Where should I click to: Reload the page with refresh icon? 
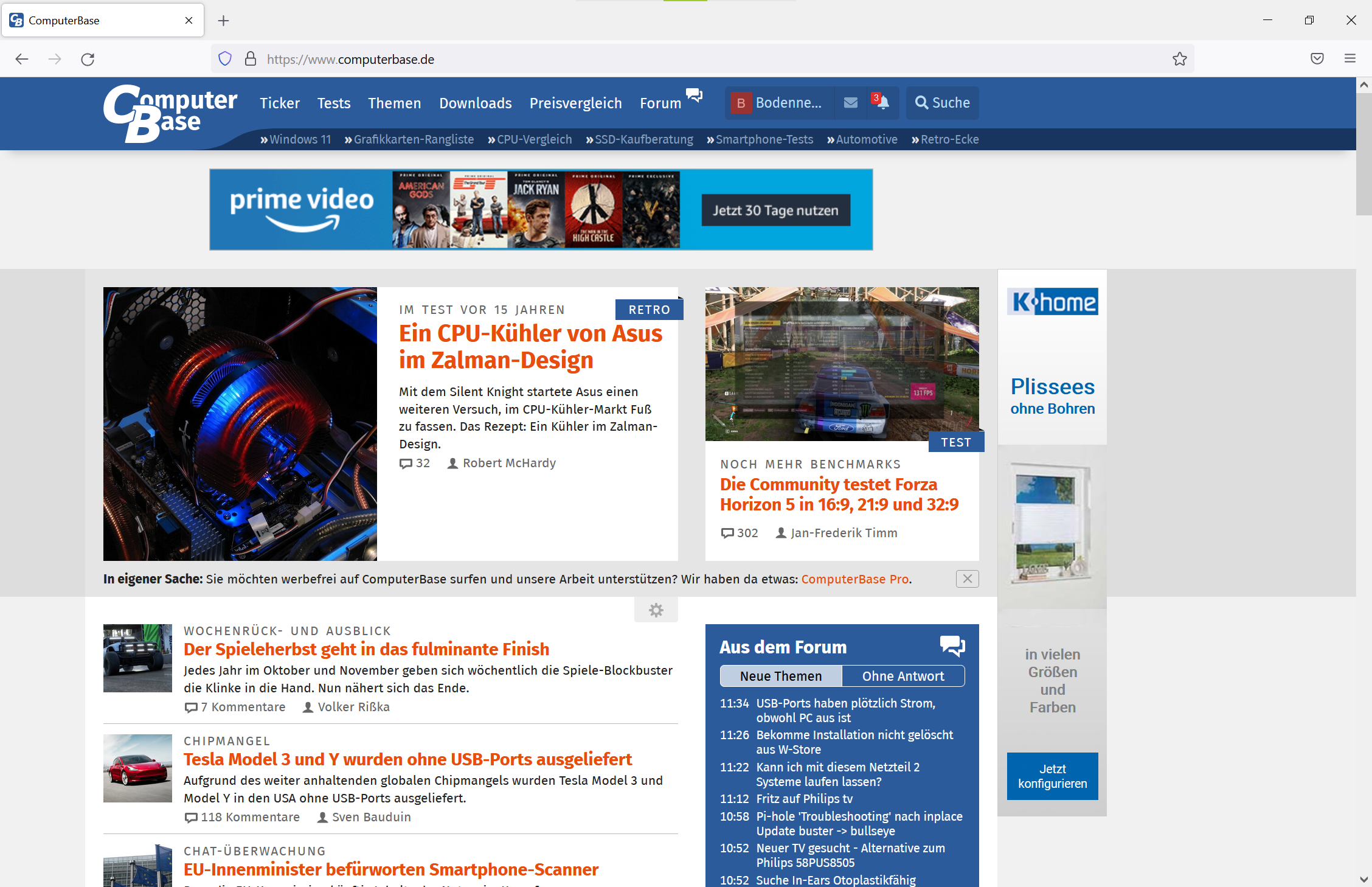[88, 59]
